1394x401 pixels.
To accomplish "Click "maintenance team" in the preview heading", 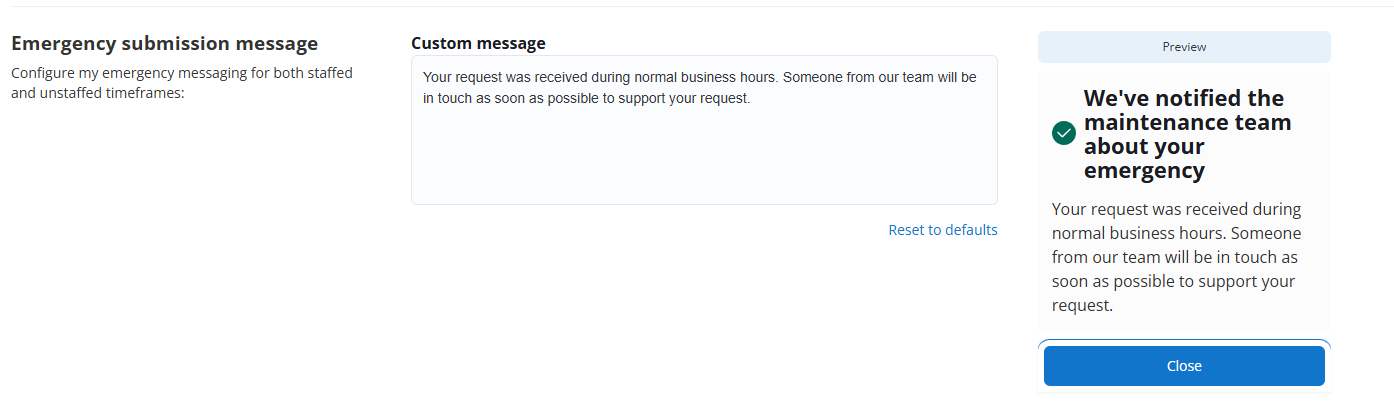I will pos(1187,123).
